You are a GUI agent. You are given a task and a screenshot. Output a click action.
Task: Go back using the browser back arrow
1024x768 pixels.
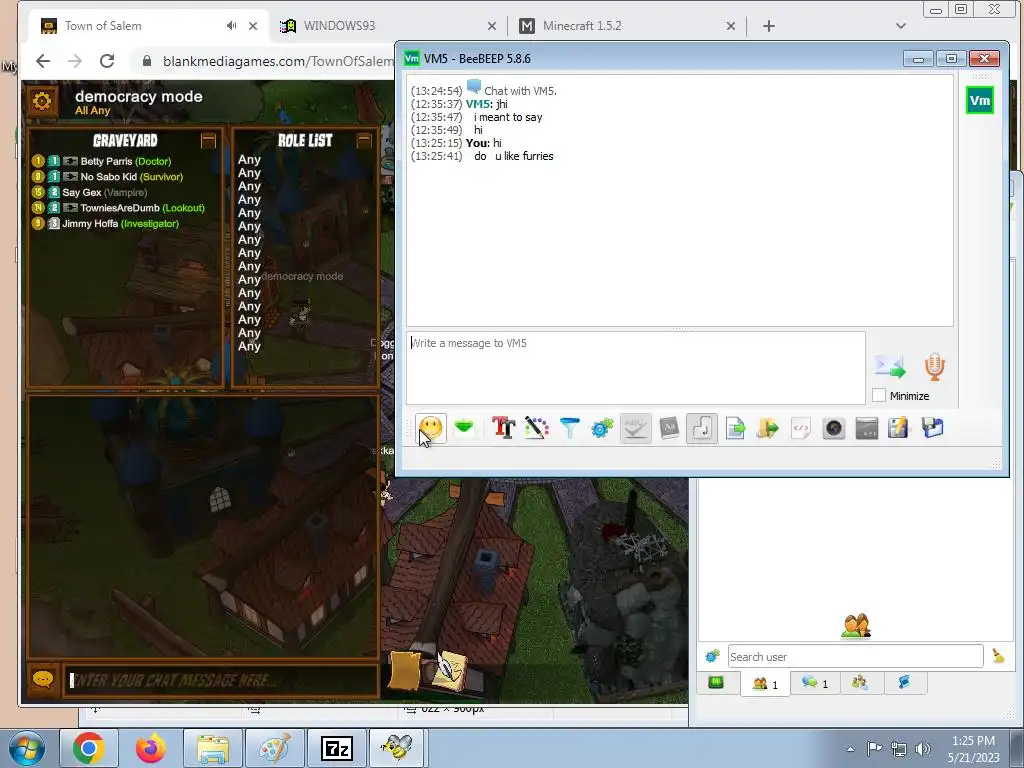(x=43, y=61)
